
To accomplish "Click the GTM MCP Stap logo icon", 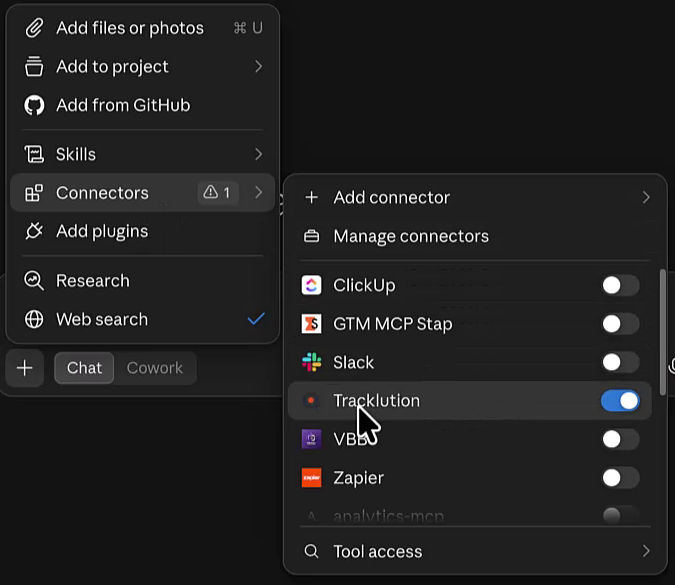I will point(312,324).
